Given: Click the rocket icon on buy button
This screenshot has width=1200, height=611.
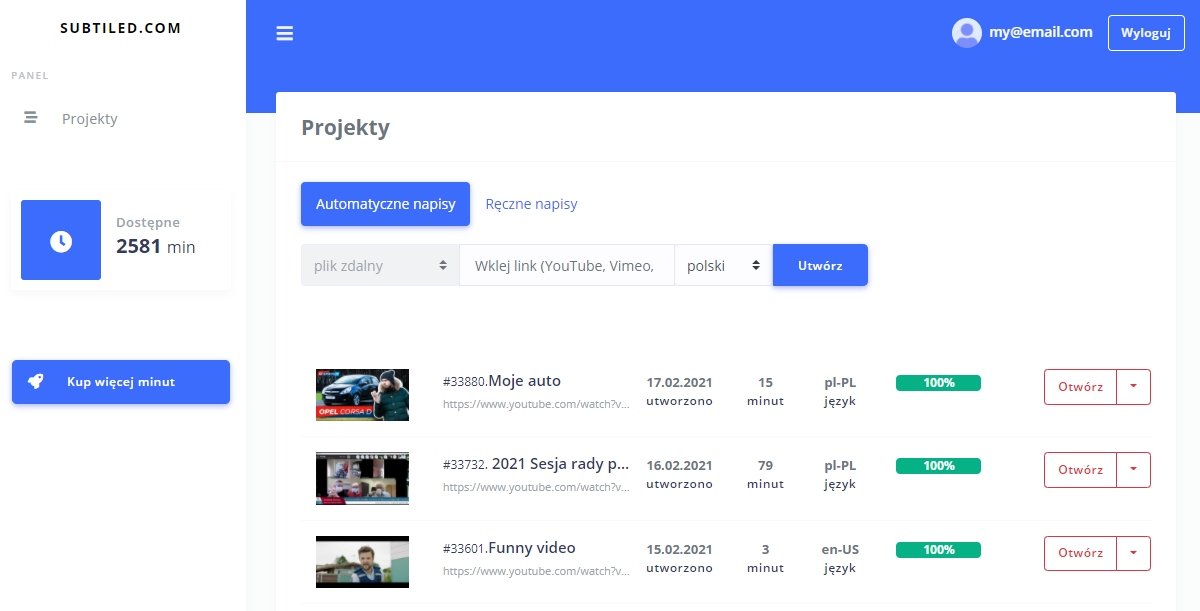Looking at the screenshot, I should (x=35, y=382).
